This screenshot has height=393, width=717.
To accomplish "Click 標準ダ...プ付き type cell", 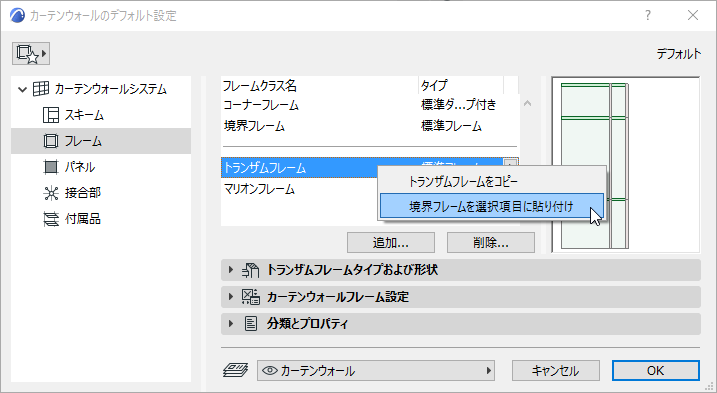I will coord(459,105).
